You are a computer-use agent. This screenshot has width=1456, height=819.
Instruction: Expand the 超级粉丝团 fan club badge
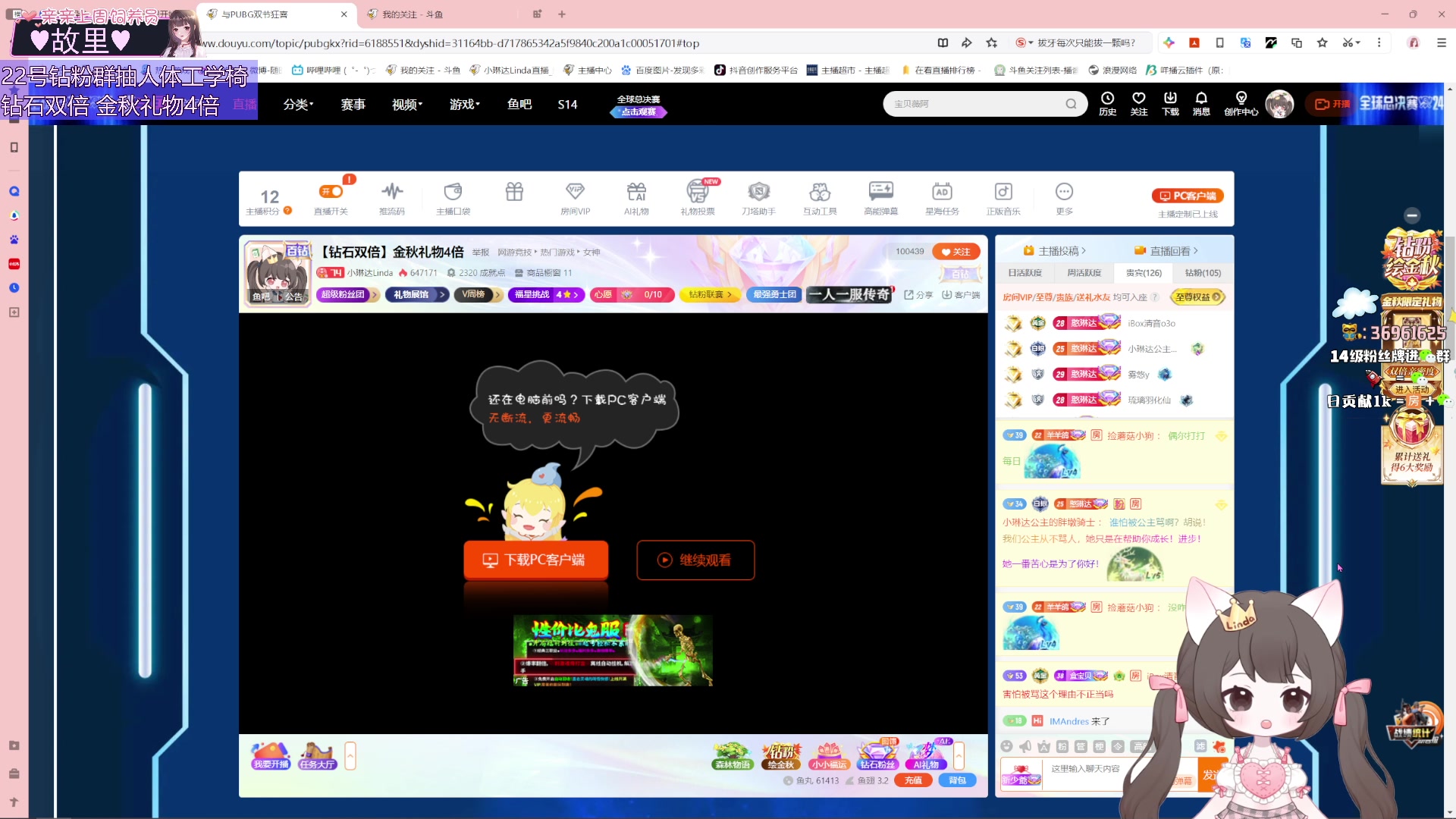pos(347,294)
